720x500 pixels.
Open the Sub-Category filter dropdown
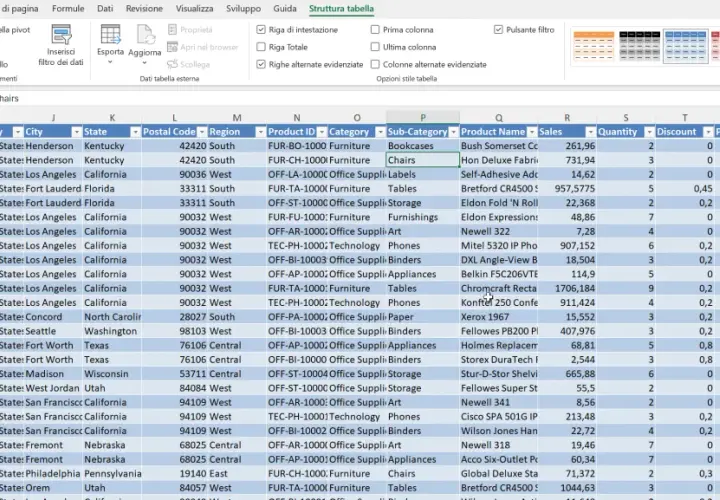pyautogui.click(x=453, y=132)
